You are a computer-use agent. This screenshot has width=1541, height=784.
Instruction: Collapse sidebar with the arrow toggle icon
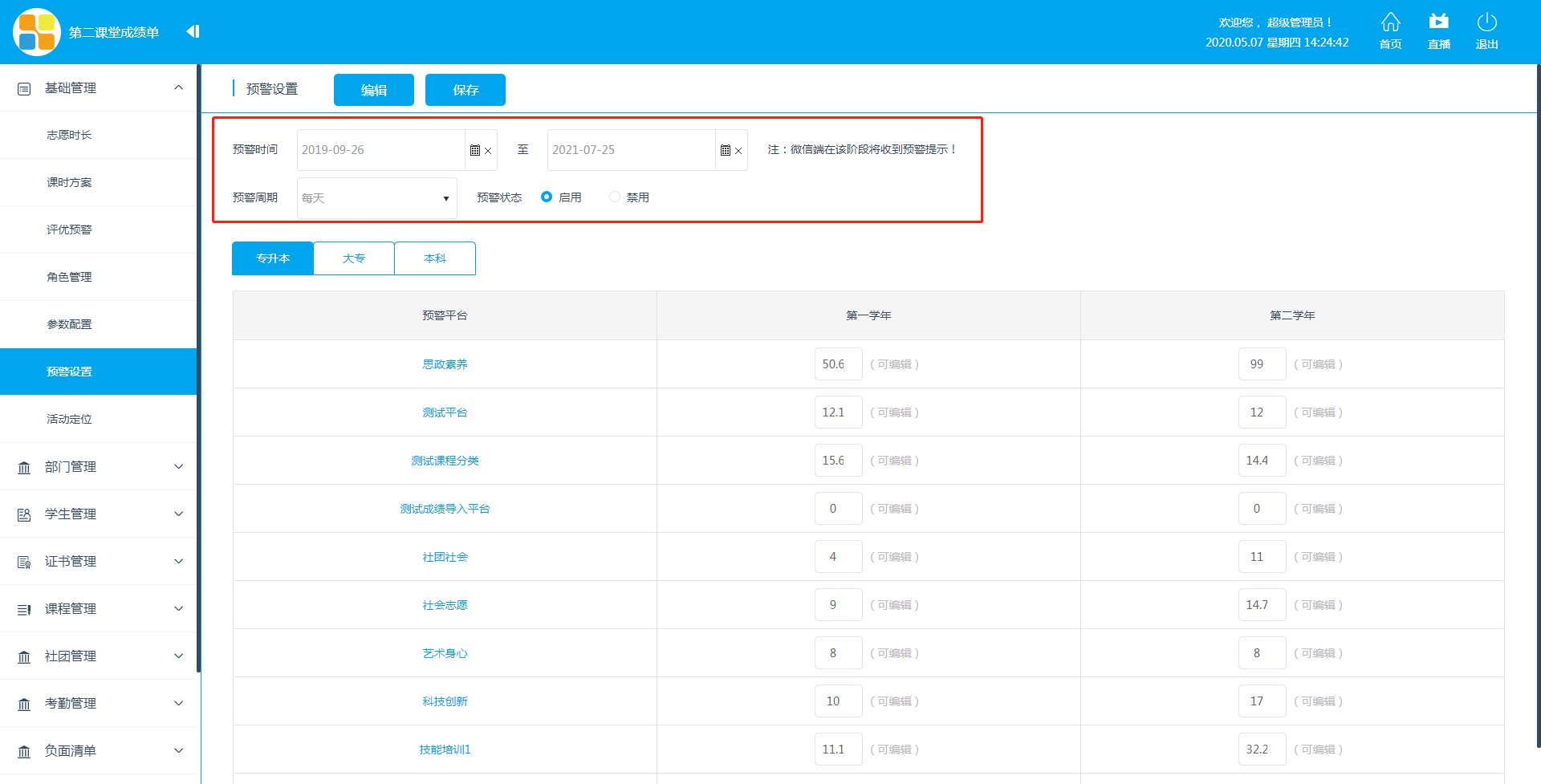(x=193, y=31)
